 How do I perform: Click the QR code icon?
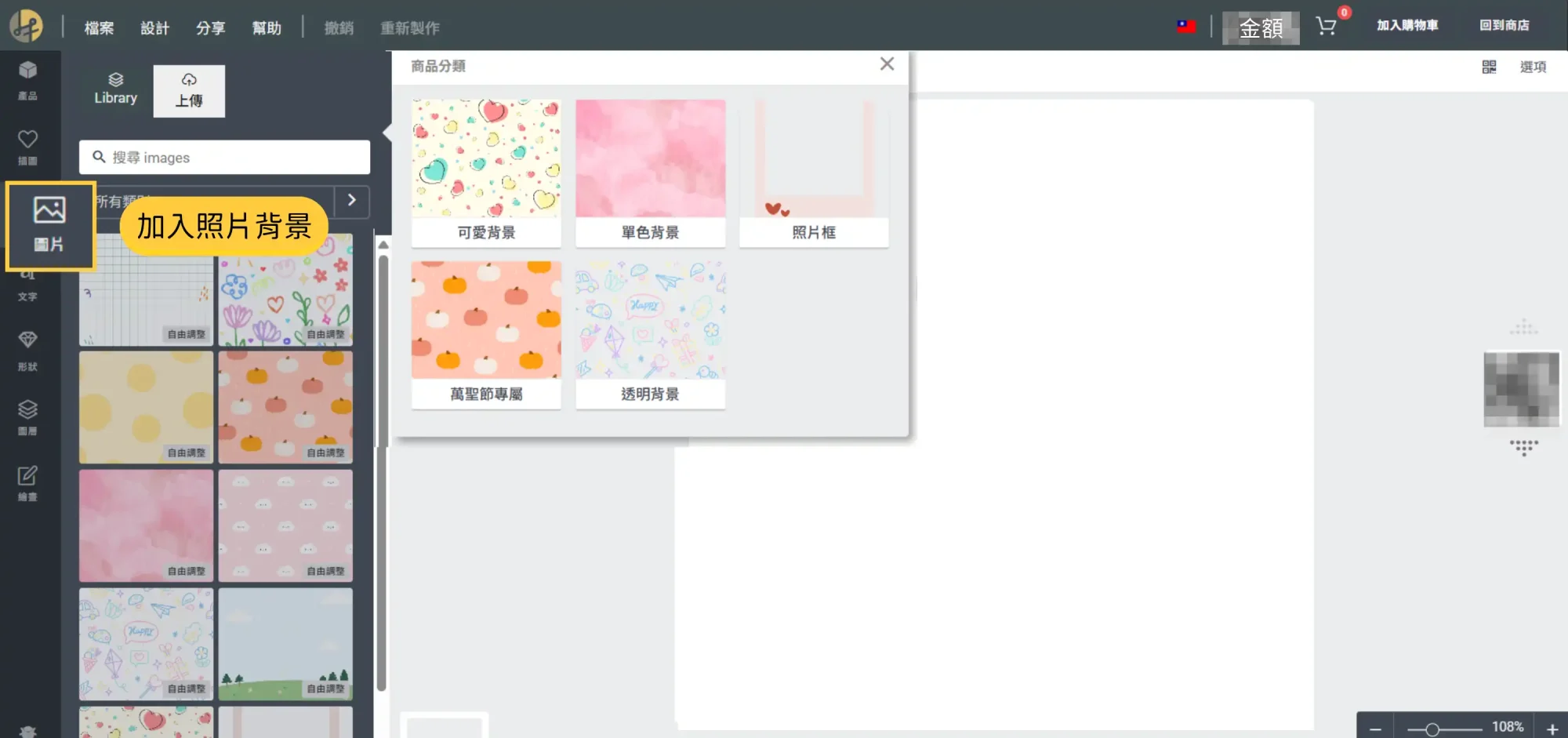[1489, 67]
